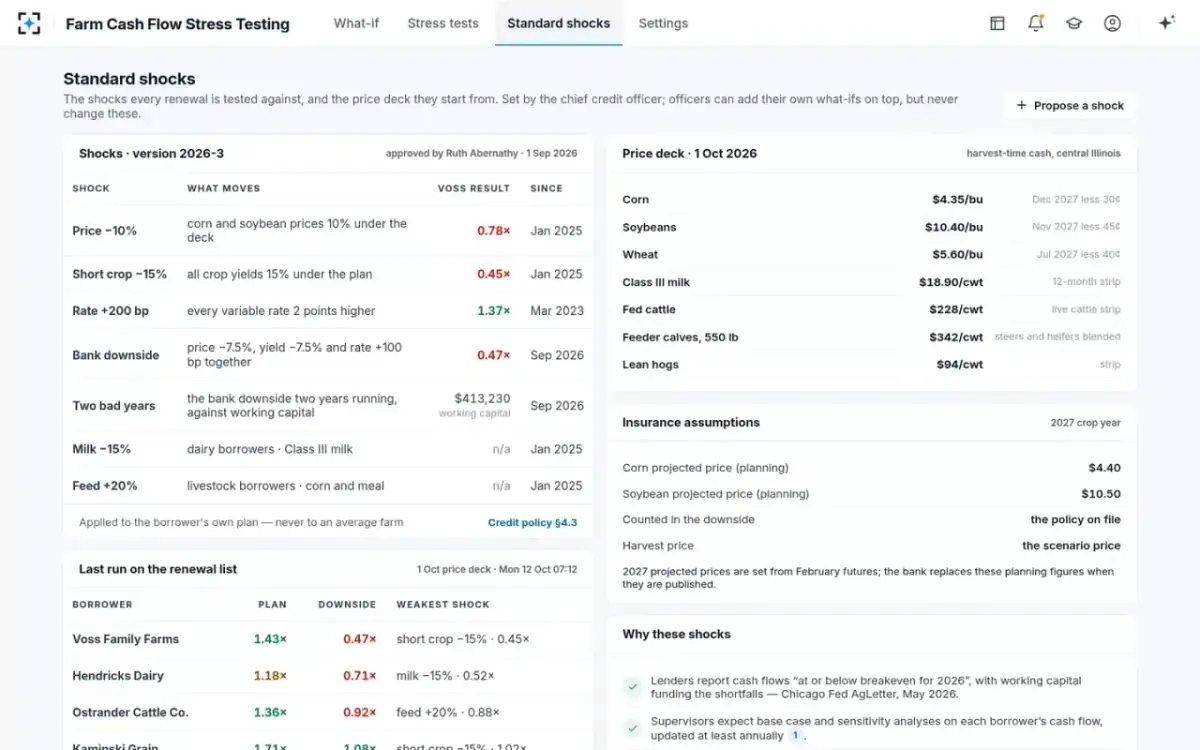
Task: Click Lean hogs price $94/cwt
Action: (x=960, y=365)
